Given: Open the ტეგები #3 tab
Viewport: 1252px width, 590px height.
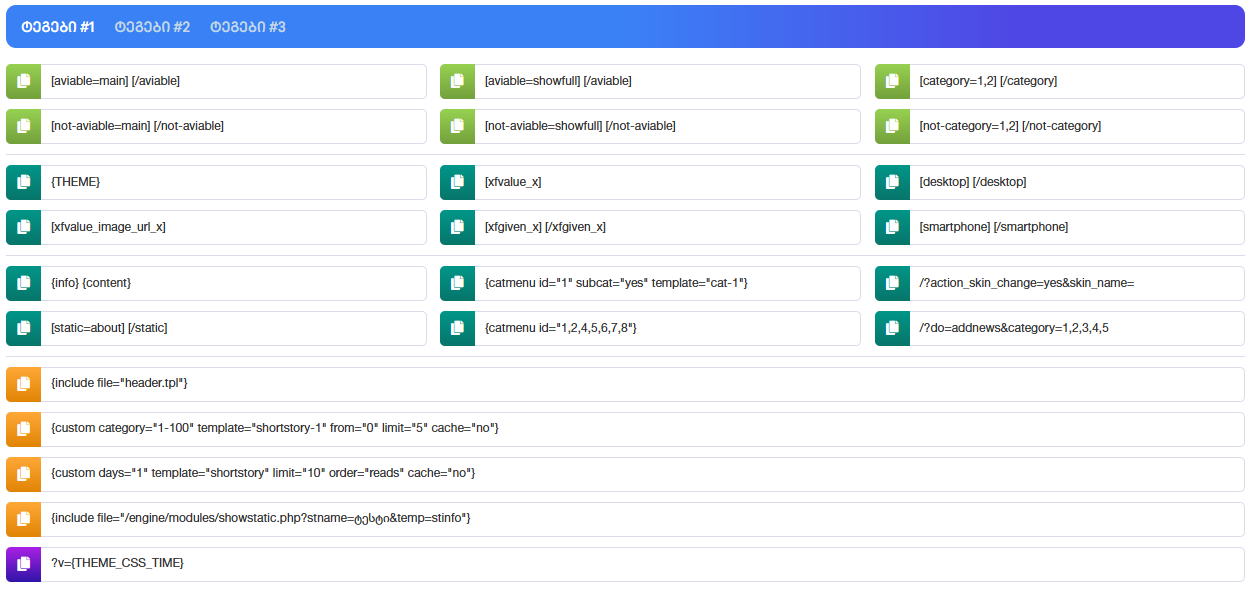Looking at the screenshot, I should [x=248, y=27].
